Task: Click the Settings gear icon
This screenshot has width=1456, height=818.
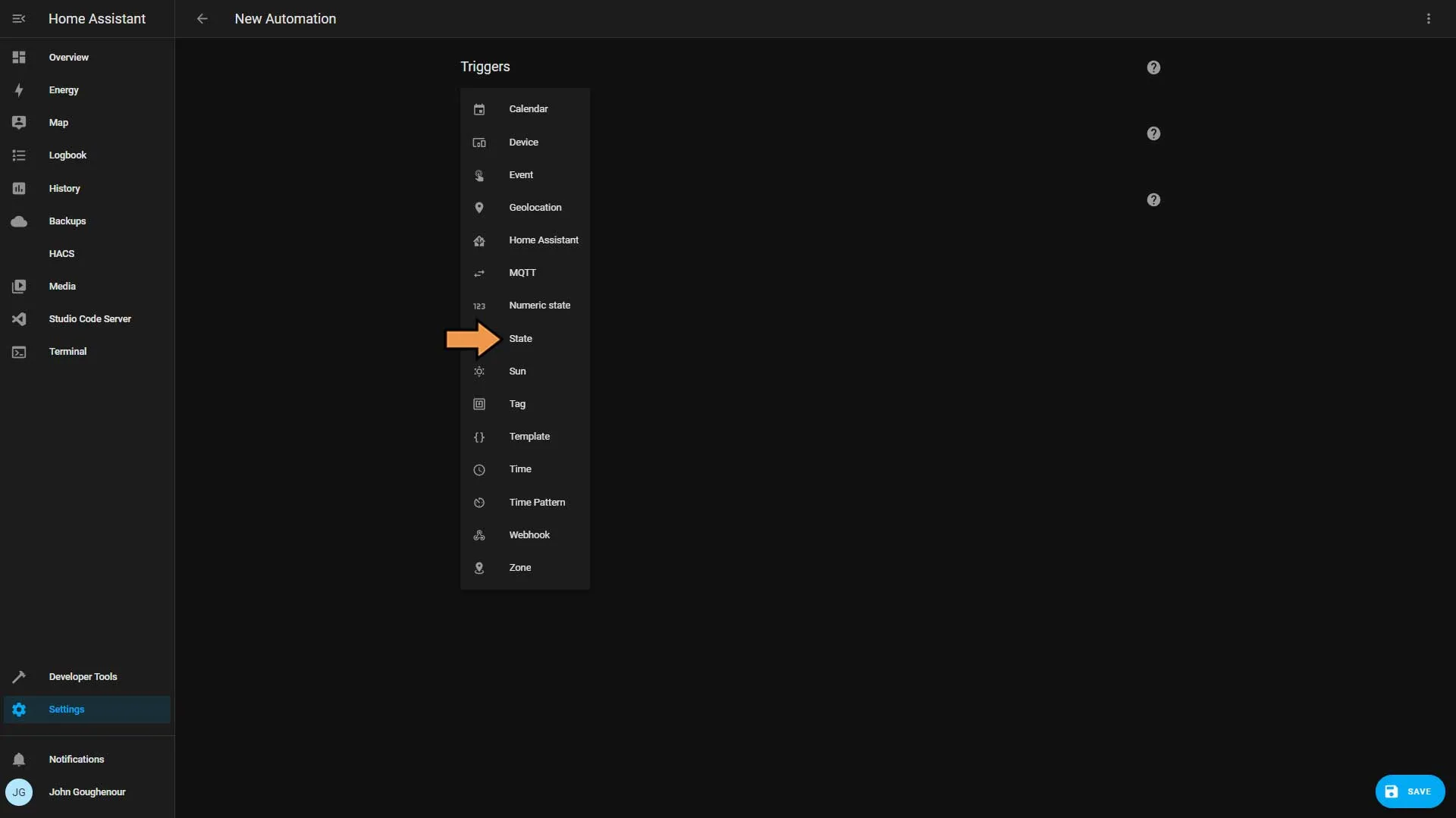Action: tap(19, 710)
